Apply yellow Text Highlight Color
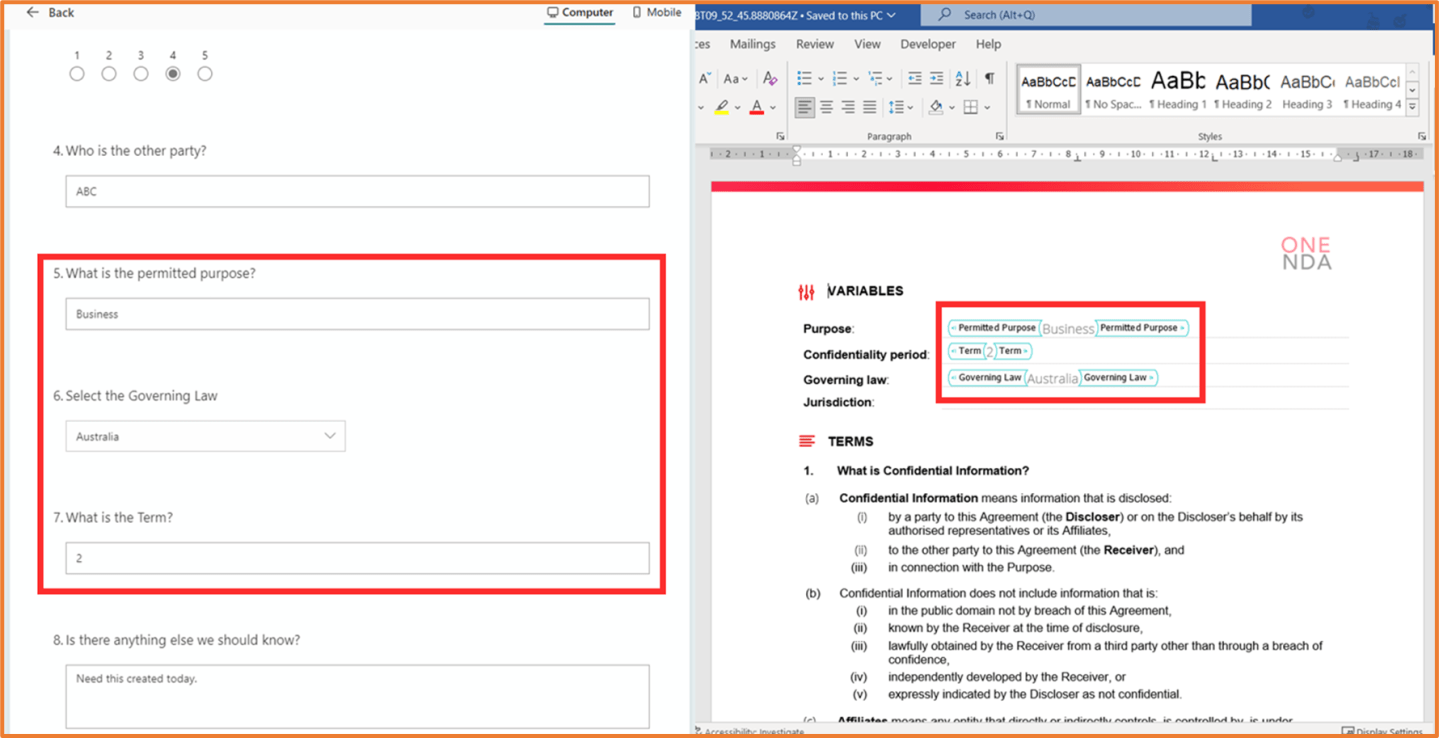Viewport: 1439px width, 738px height. [x=722, y=106]
